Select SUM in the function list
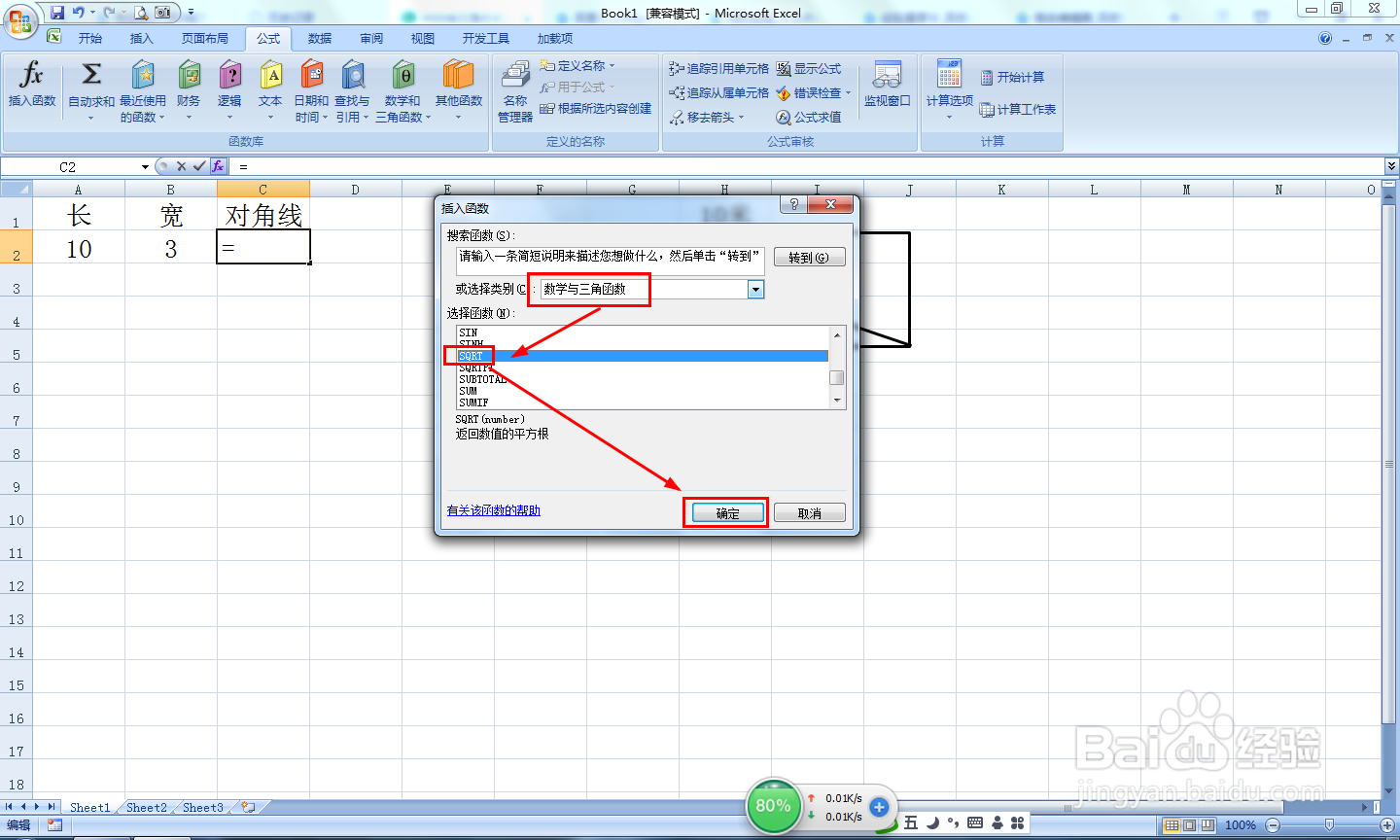 click(x=643, y=391)
